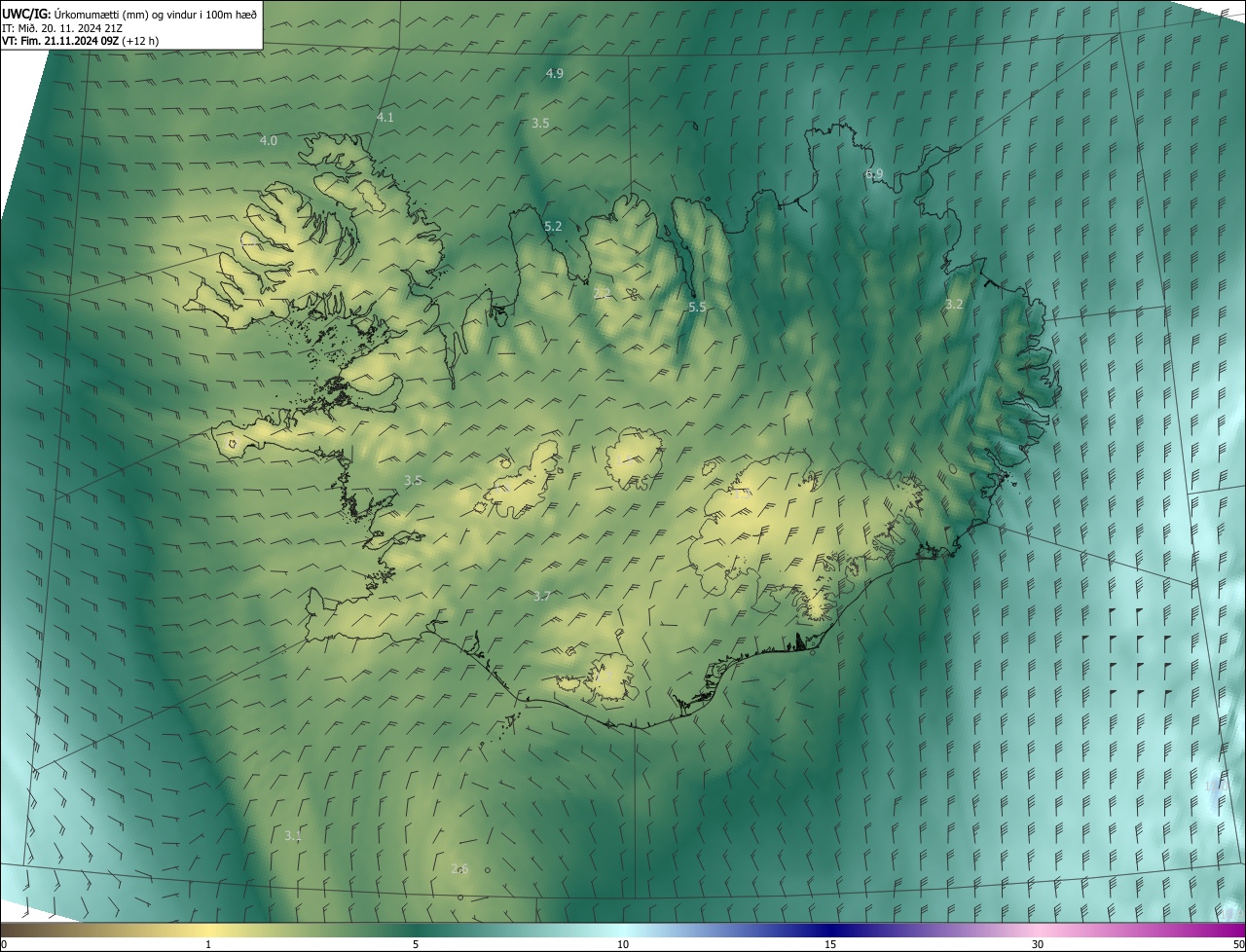This screenshot has height=952, width=1246.
Task: Click the map value label "2.6"
Action: point(460,869)
